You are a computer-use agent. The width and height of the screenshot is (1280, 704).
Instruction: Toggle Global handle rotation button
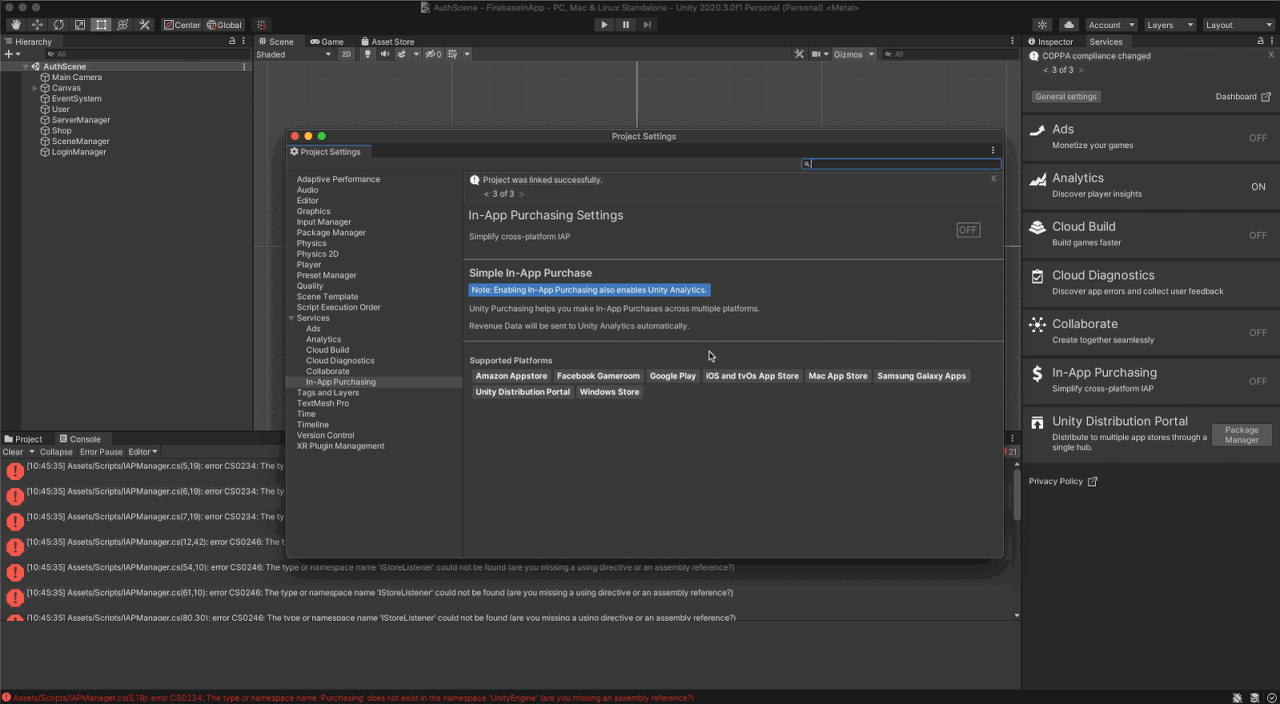(x=225, y=25)
